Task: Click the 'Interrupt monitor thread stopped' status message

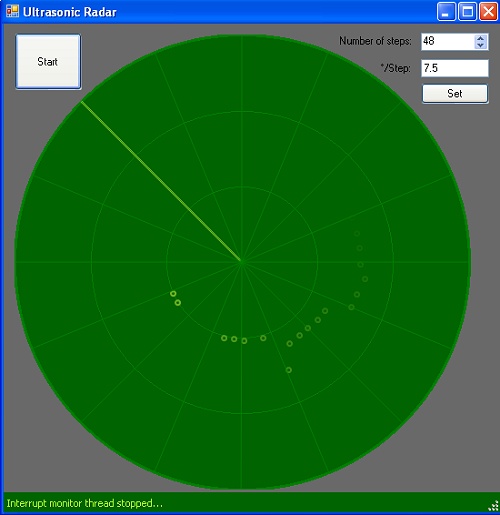Action: tap(85, 503)
